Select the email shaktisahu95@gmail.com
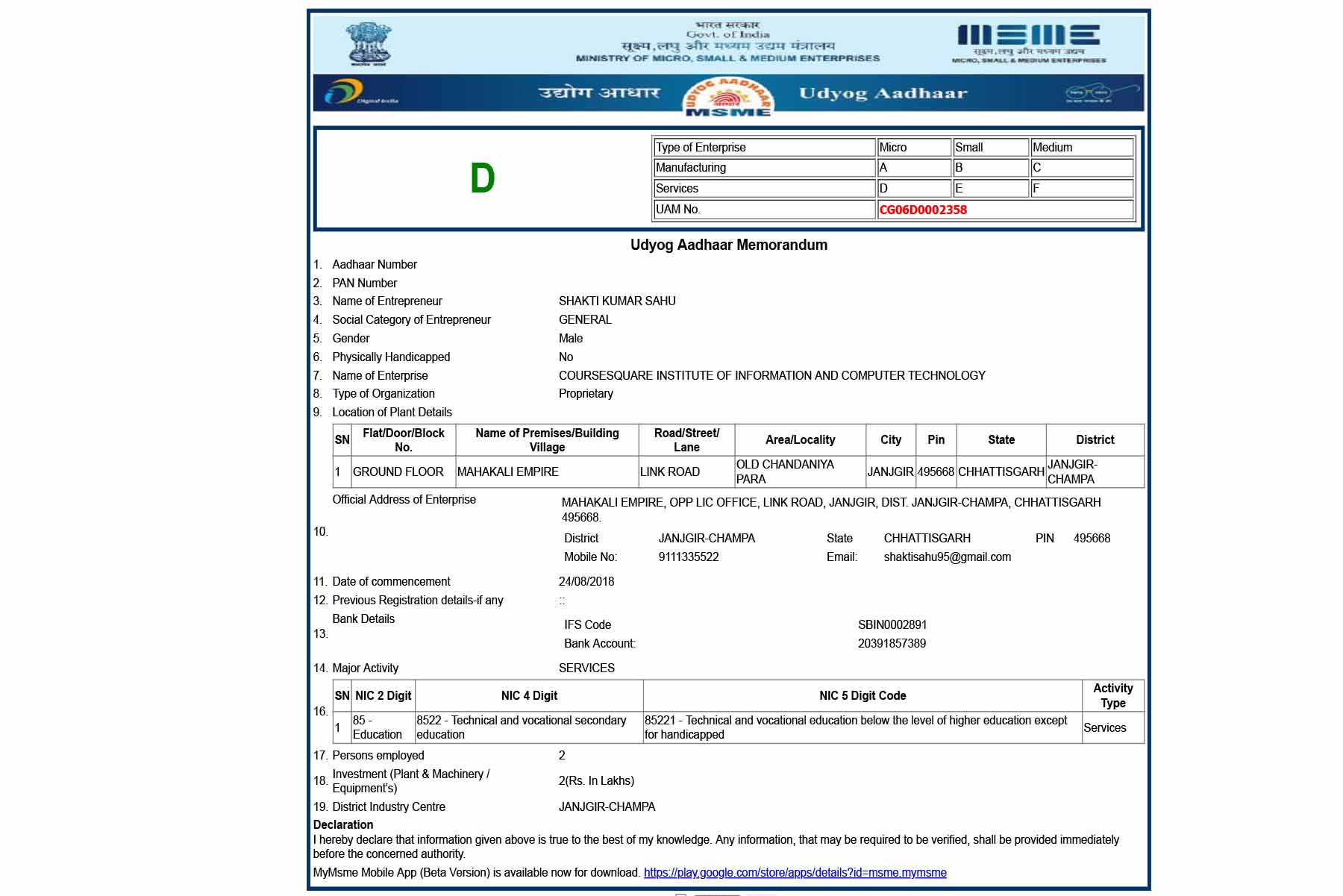1343x896 pixels. [x=948, y=557]
